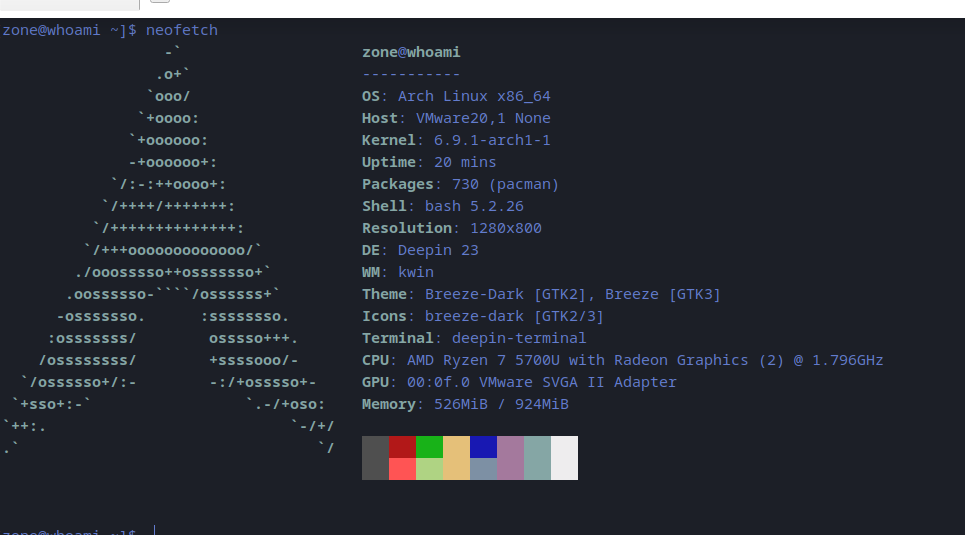Click the pale green color block
Image resolution: width=965 pixels, height=535 pixels.
(430, 469)
